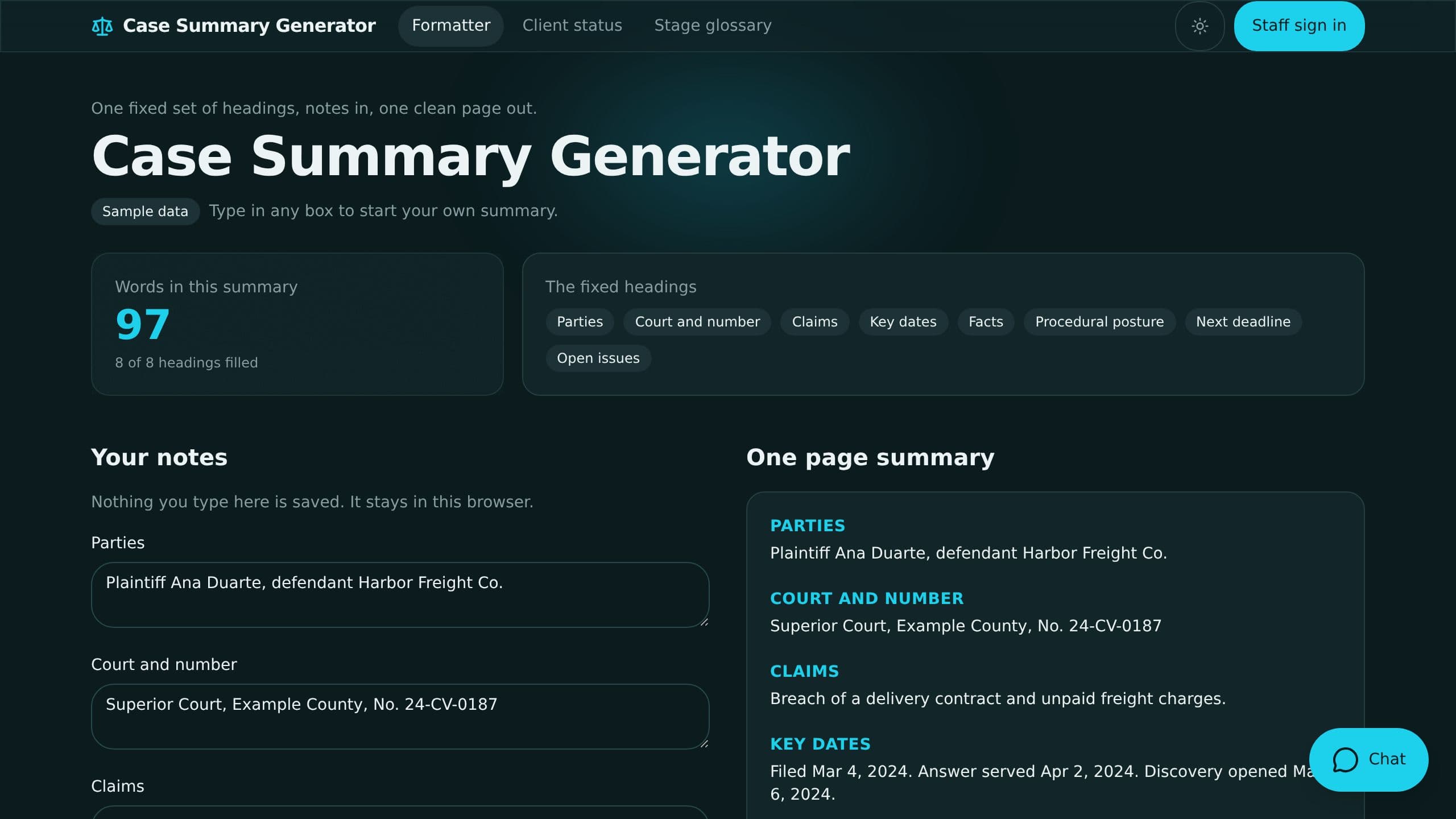Select the Claims heading chip
1456x819 pixels.
click(814, 322)
